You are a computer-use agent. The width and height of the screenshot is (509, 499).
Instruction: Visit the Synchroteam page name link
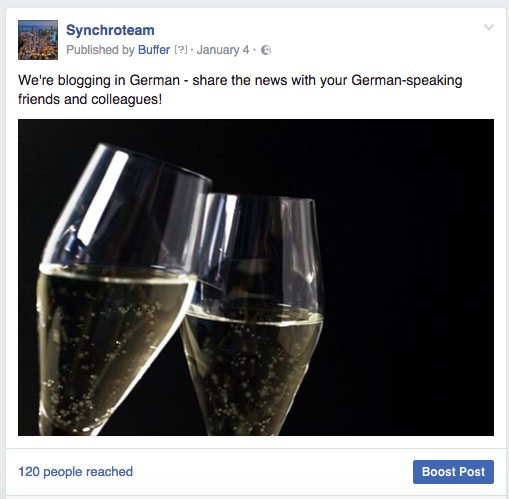(110, 30)
